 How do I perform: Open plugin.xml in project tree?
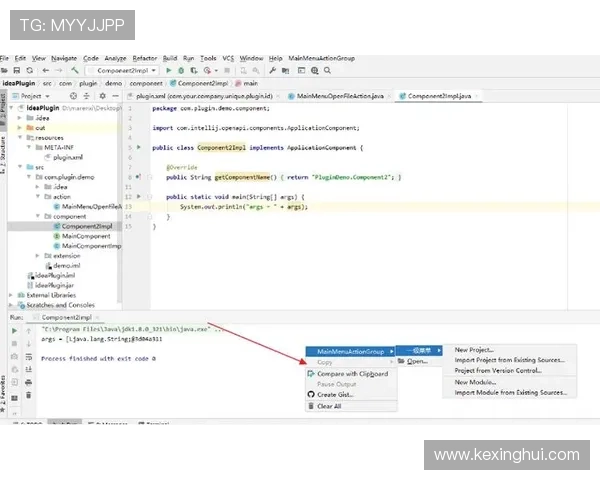pos(67,157)
